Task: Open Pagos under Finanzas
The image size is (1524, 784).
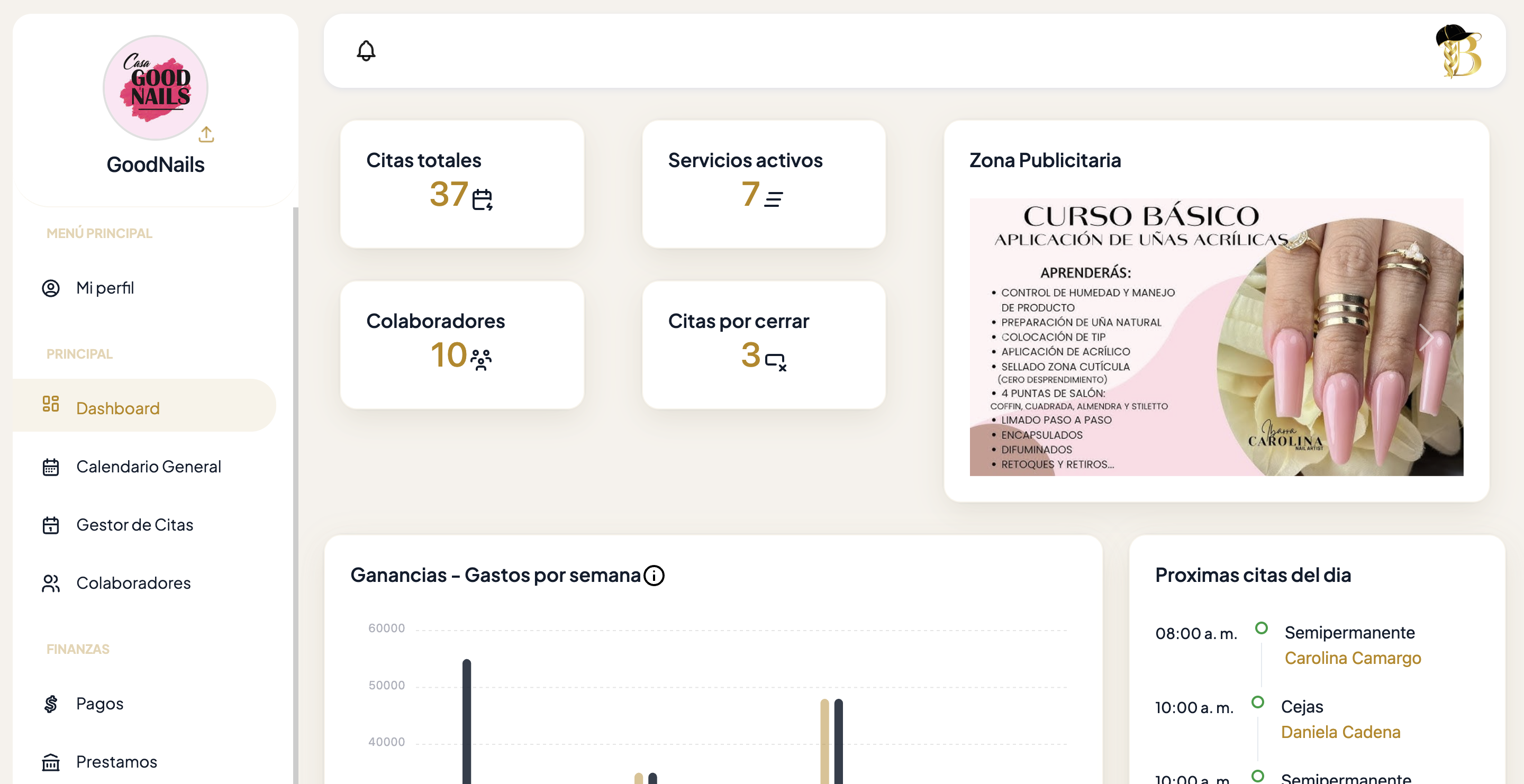Action: 99,704
